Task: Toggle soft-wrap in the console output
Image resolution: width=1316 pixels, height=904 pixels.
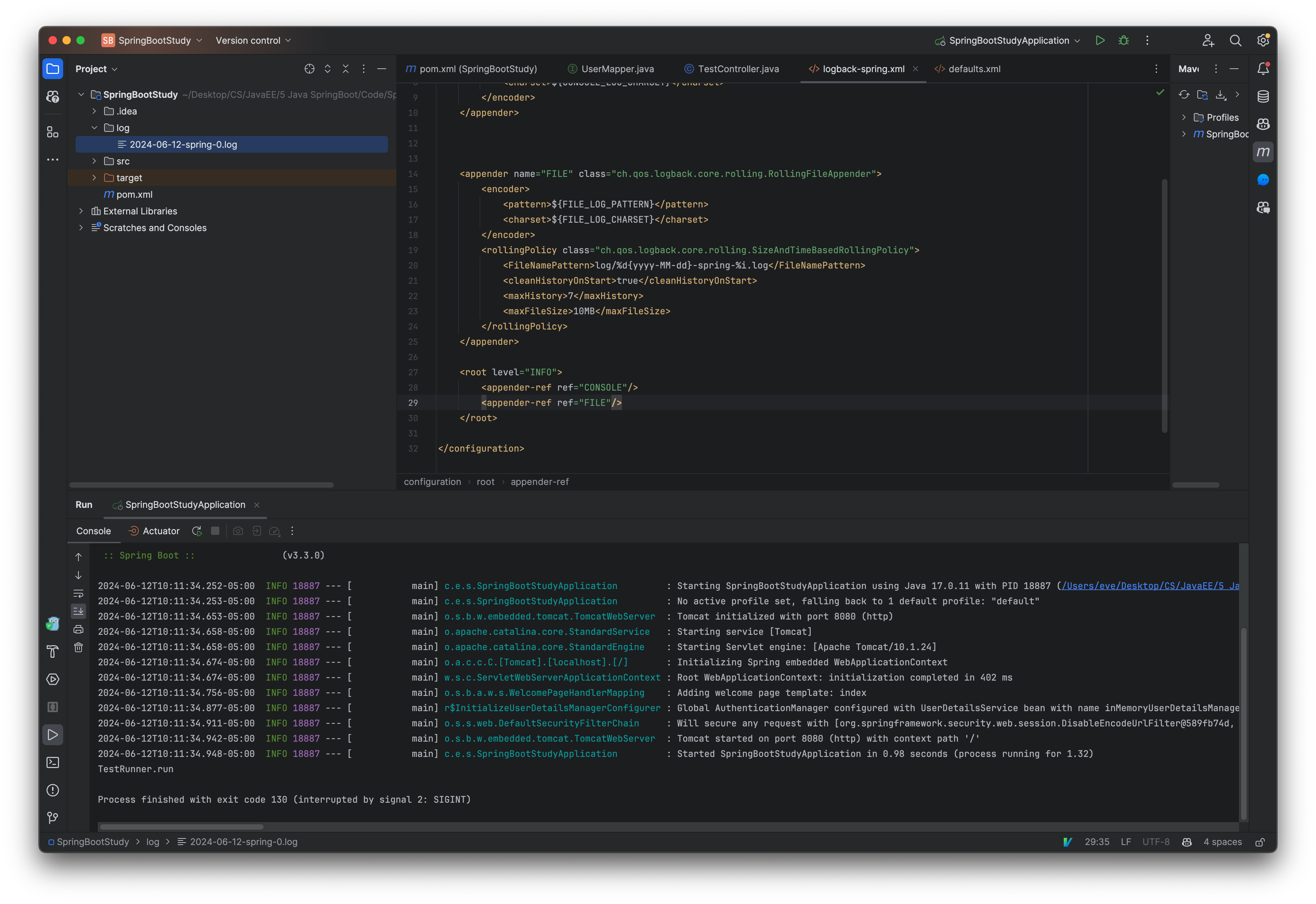Action: [78, 594]
